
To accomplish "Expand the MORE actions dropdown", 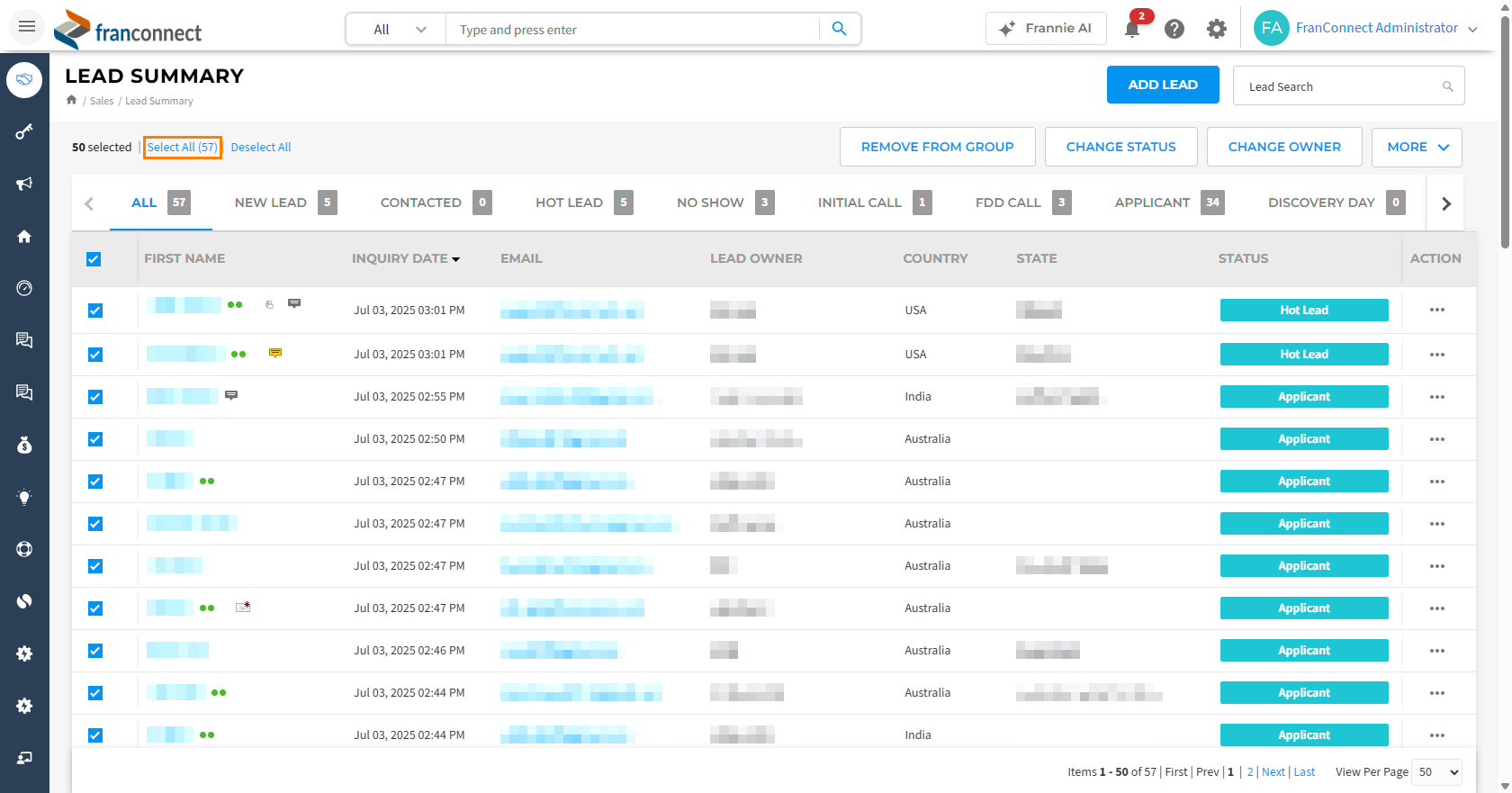I will 1417,147.
